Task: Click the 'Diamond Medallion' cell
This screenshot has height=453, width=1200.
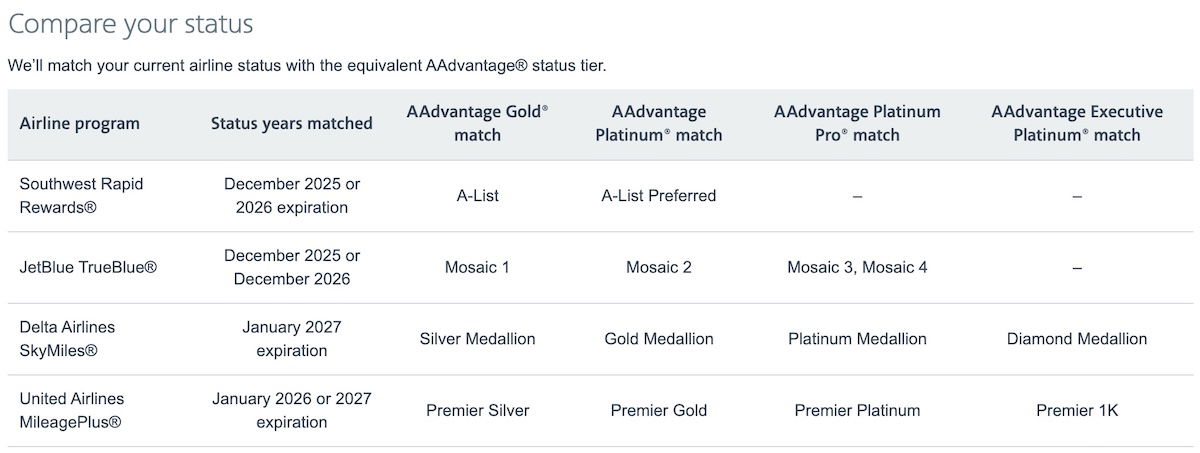Action: pos(1076,339)
